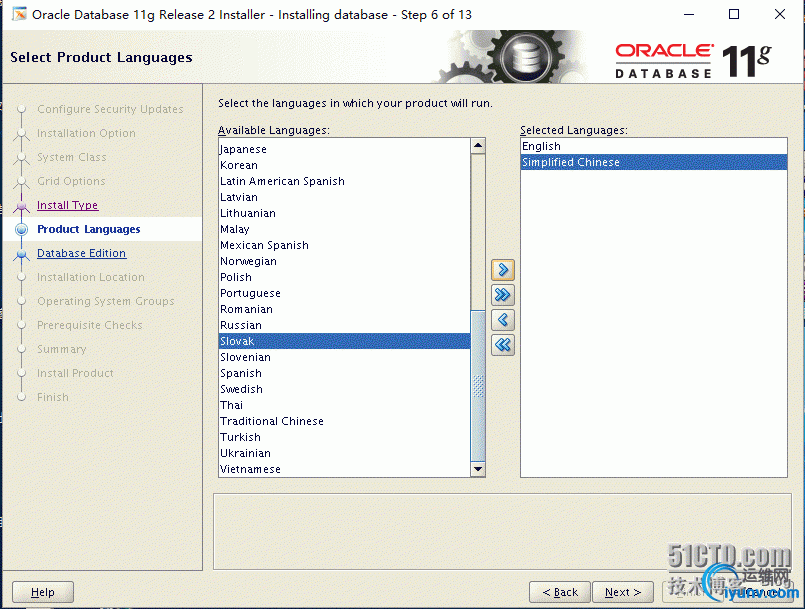Image resolution: width=805 pixels, height=609 pixels.
Task: Select Norwegian in the list
Action: click(344, 261)
